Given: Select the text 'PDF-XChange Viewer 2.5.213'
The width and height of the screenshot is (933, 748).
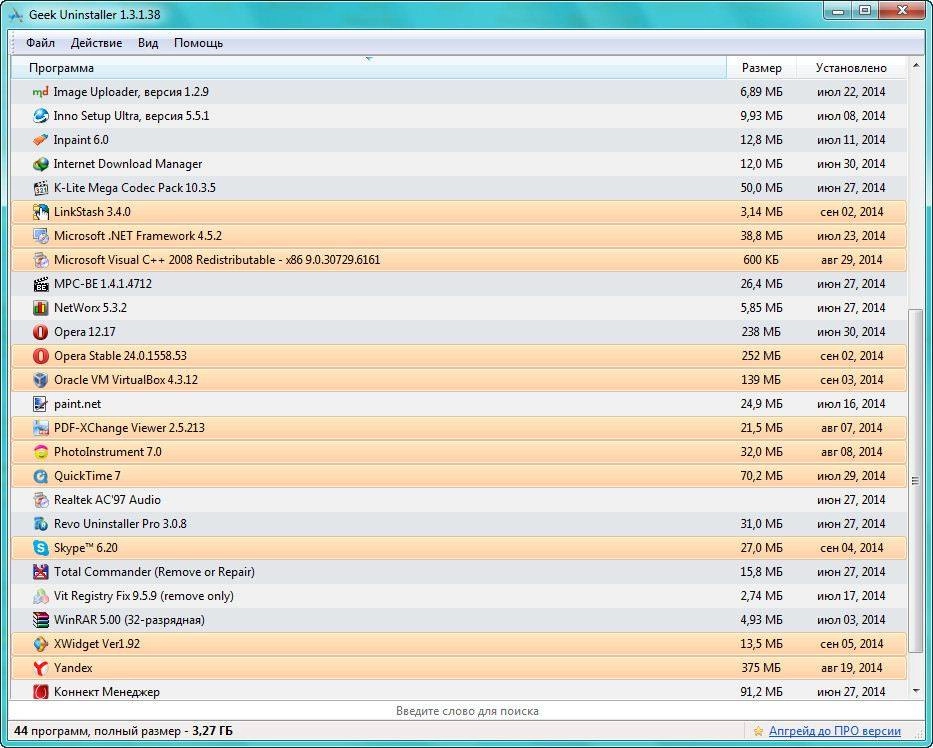Looking at the screenshot, I should tap(129, 428).
